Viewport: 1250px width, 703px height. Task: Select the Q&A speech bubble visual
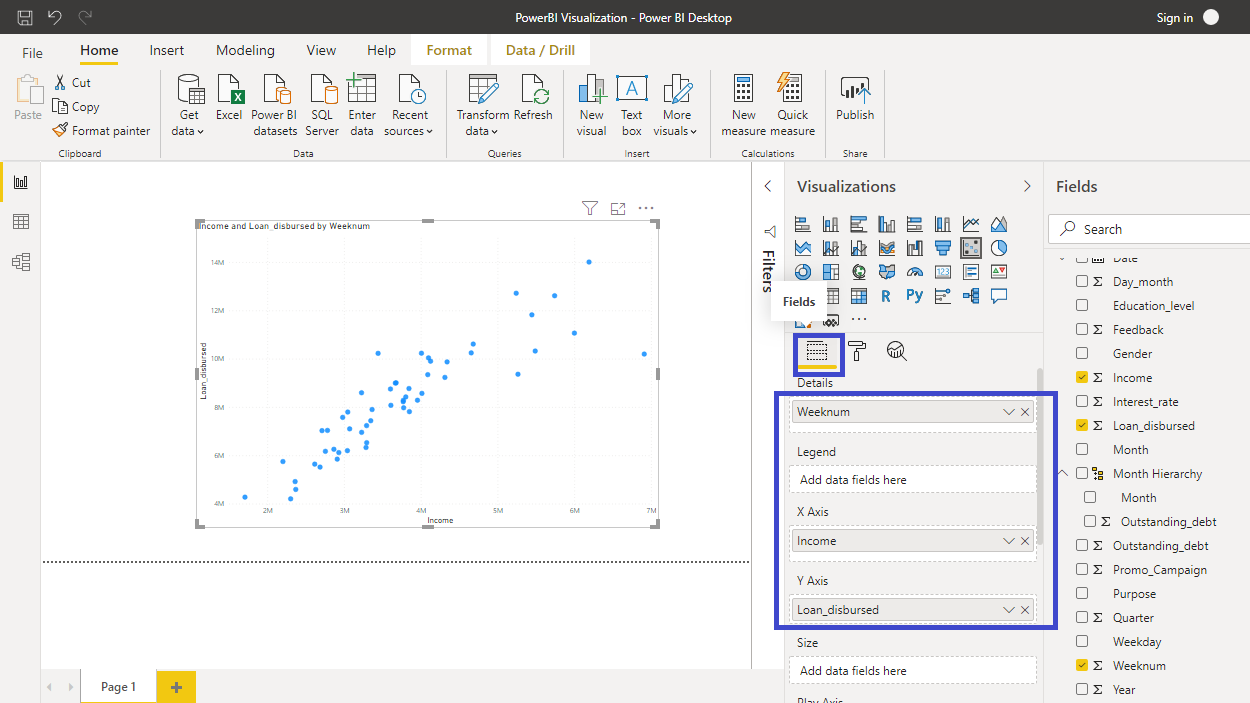(999, 296)
